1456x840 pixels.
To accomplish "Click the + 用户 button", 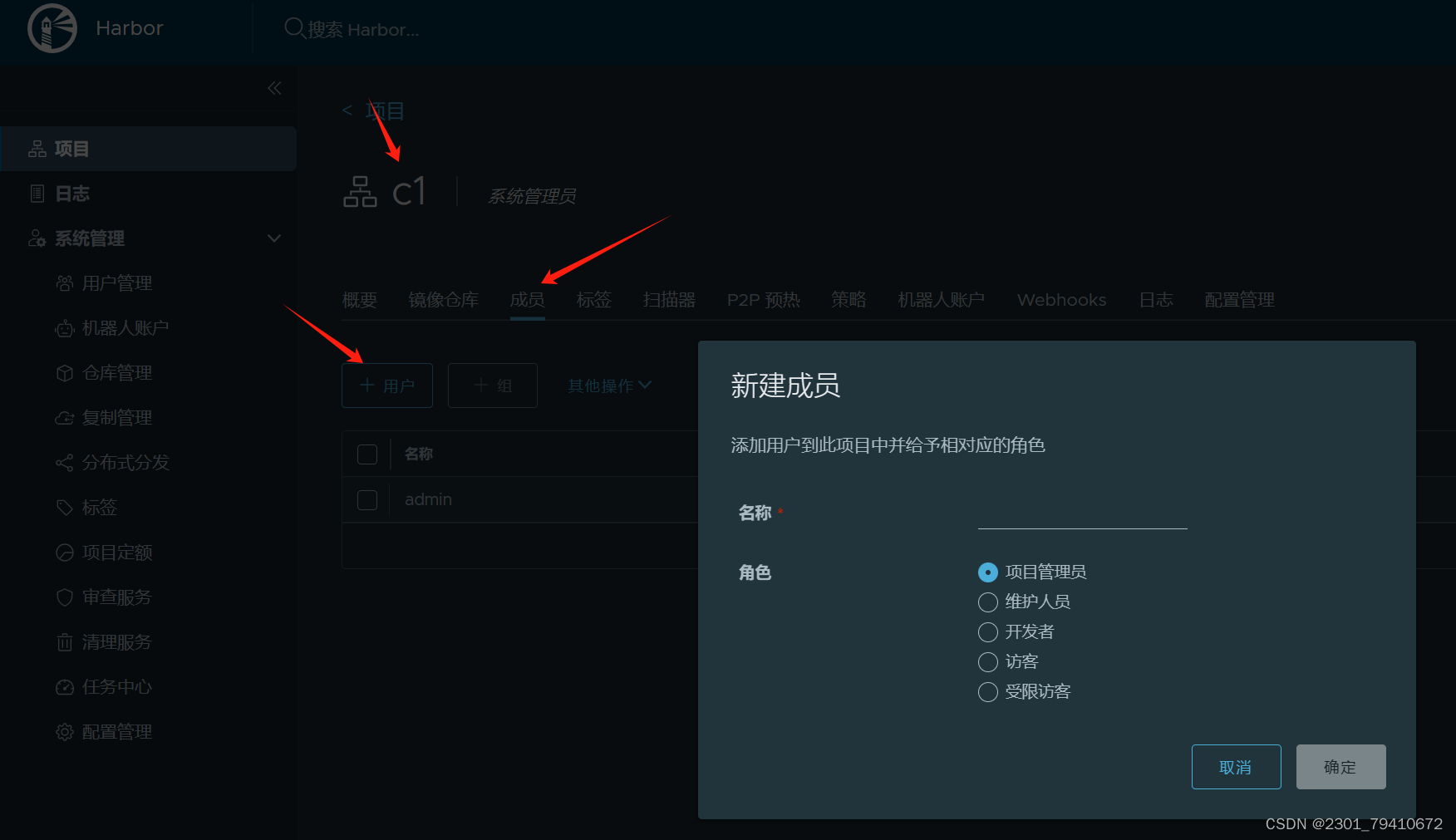I will 387,386.
